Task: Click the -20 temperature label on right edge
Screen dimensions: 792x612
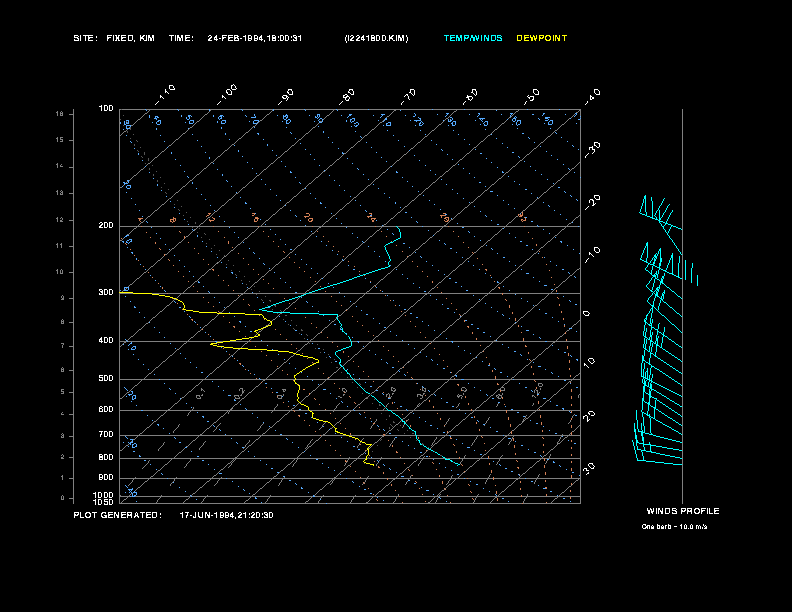Action: click(x=593, y=202)
